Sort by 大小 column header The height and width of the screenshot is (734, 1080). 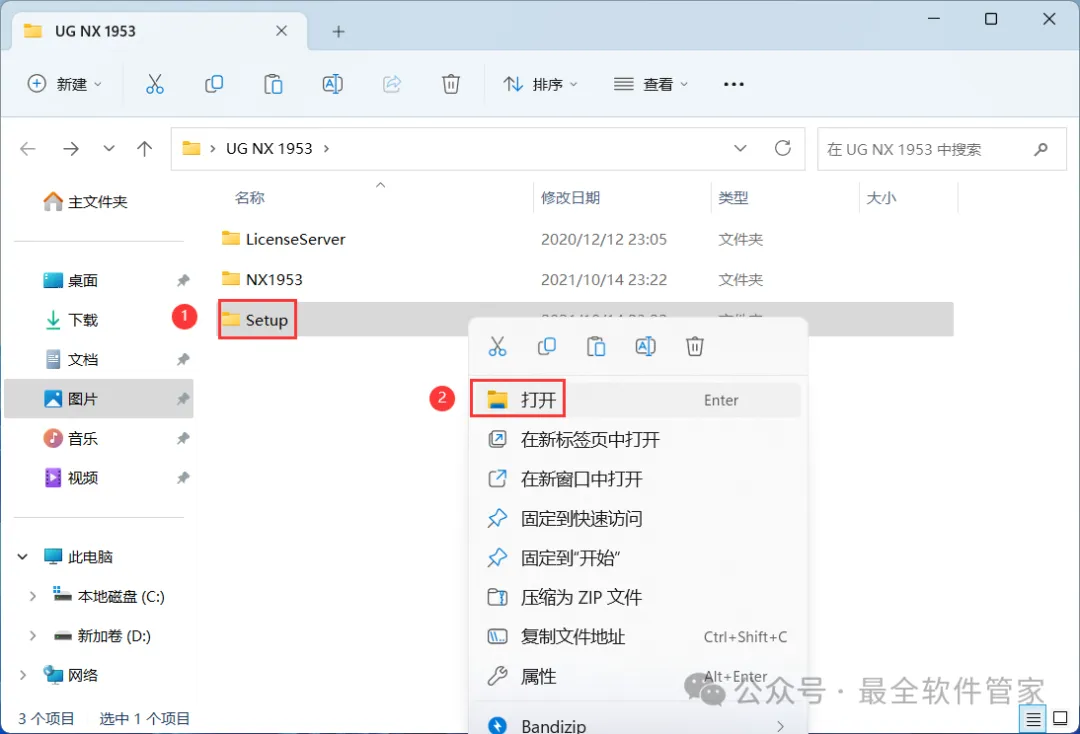[881, 198]
